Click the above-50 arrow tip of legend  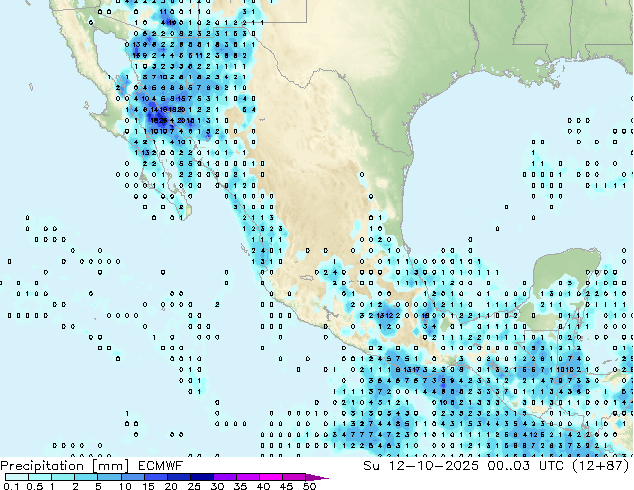(x=317, y=477)
